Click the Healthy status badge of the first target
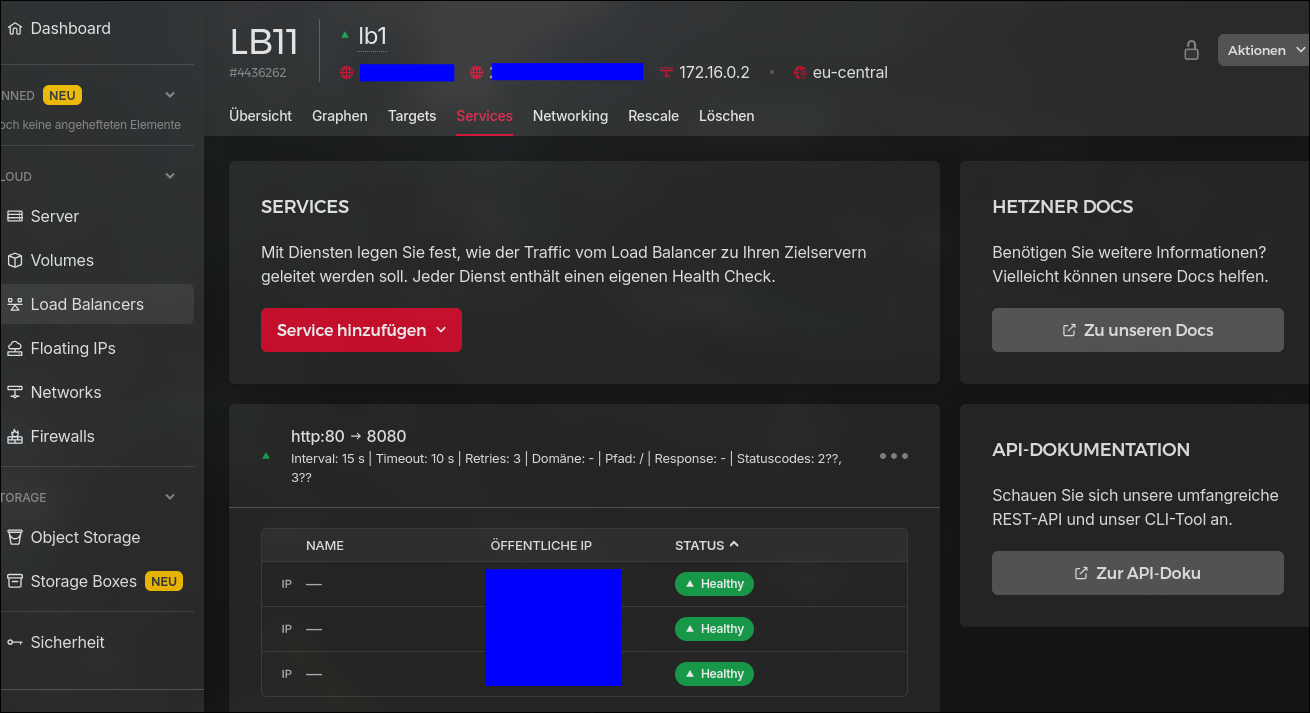The width and height of the screenshot is (1310, 713). [x=714, y=583]
